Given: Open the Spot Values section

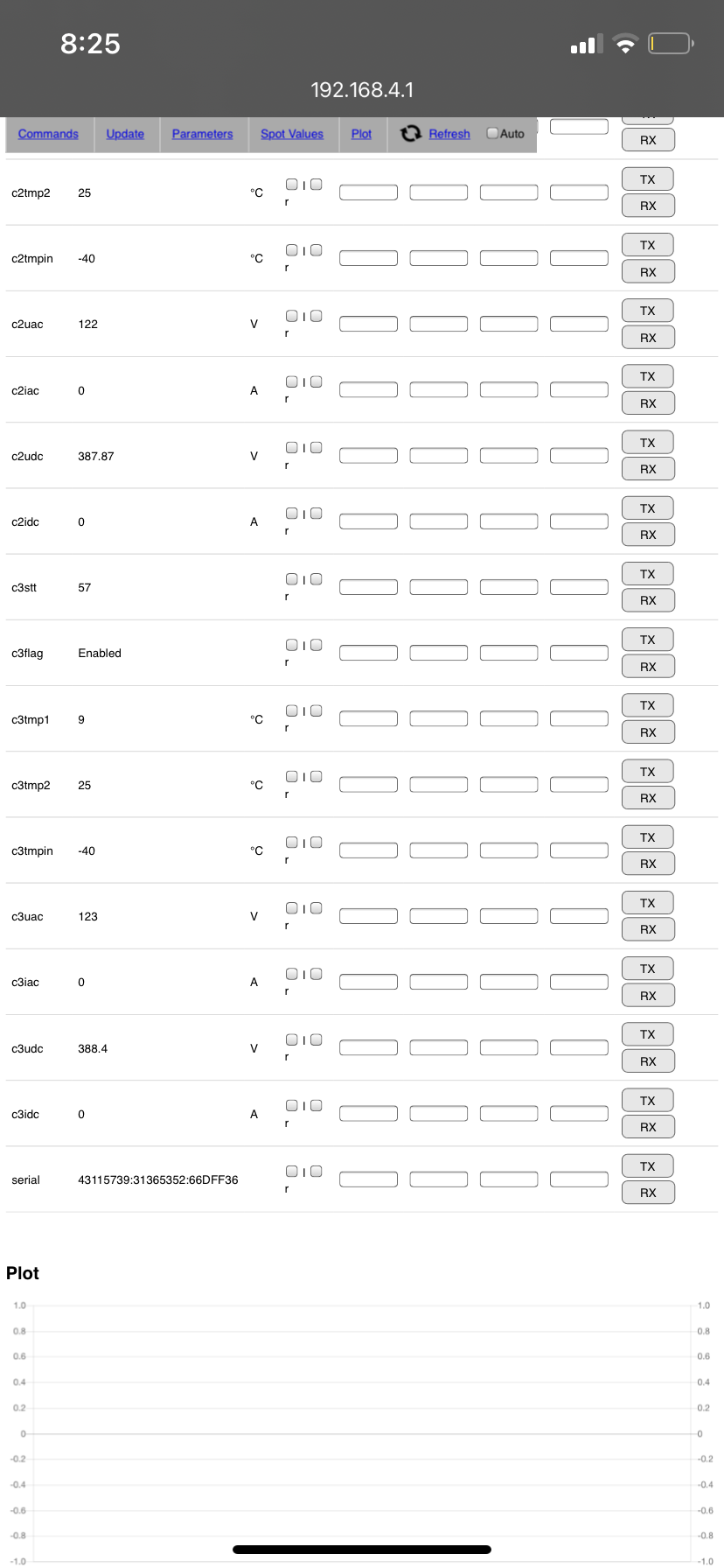Looking at the screenshot, I should tap(292, 134).
